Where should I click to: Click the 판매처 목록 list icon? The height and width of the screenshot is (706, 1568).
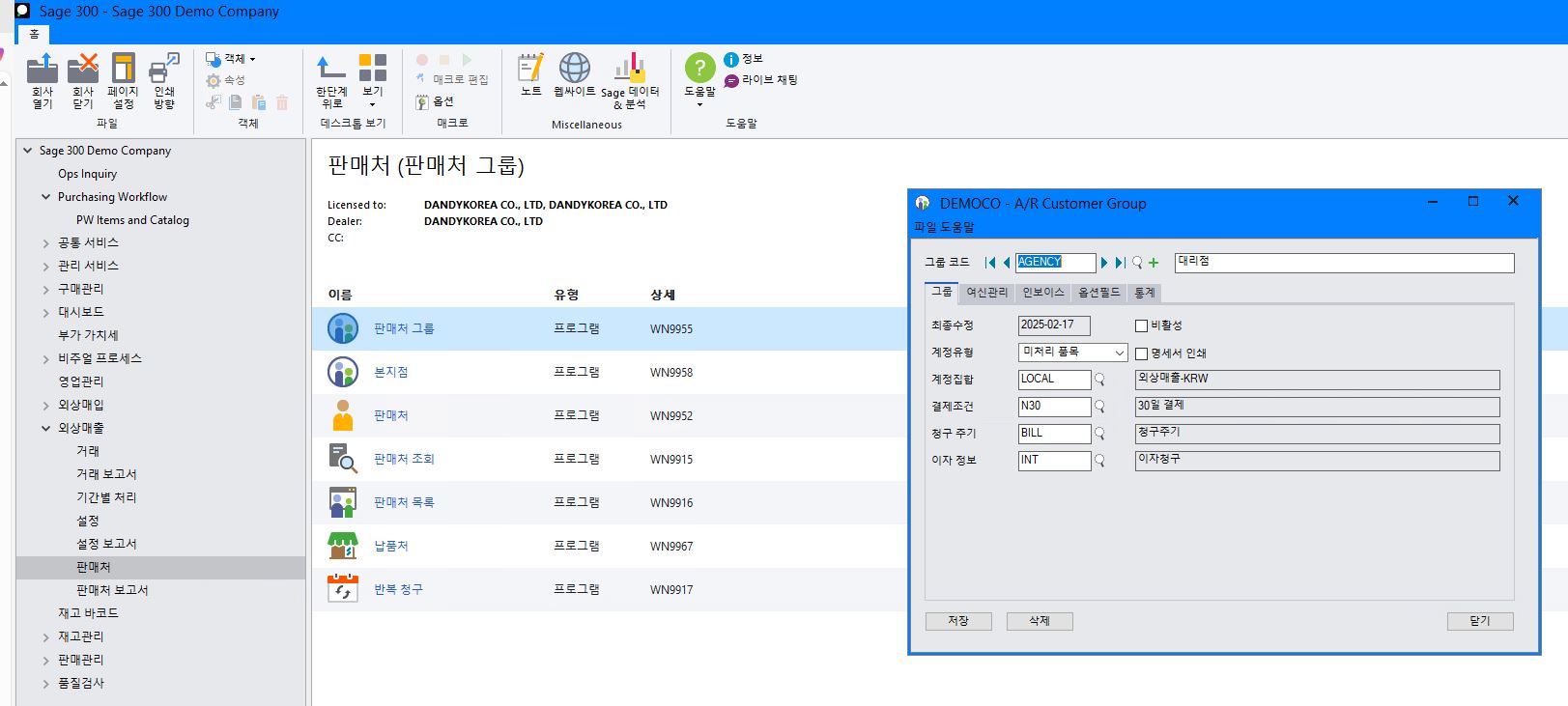tap(343, 502)
